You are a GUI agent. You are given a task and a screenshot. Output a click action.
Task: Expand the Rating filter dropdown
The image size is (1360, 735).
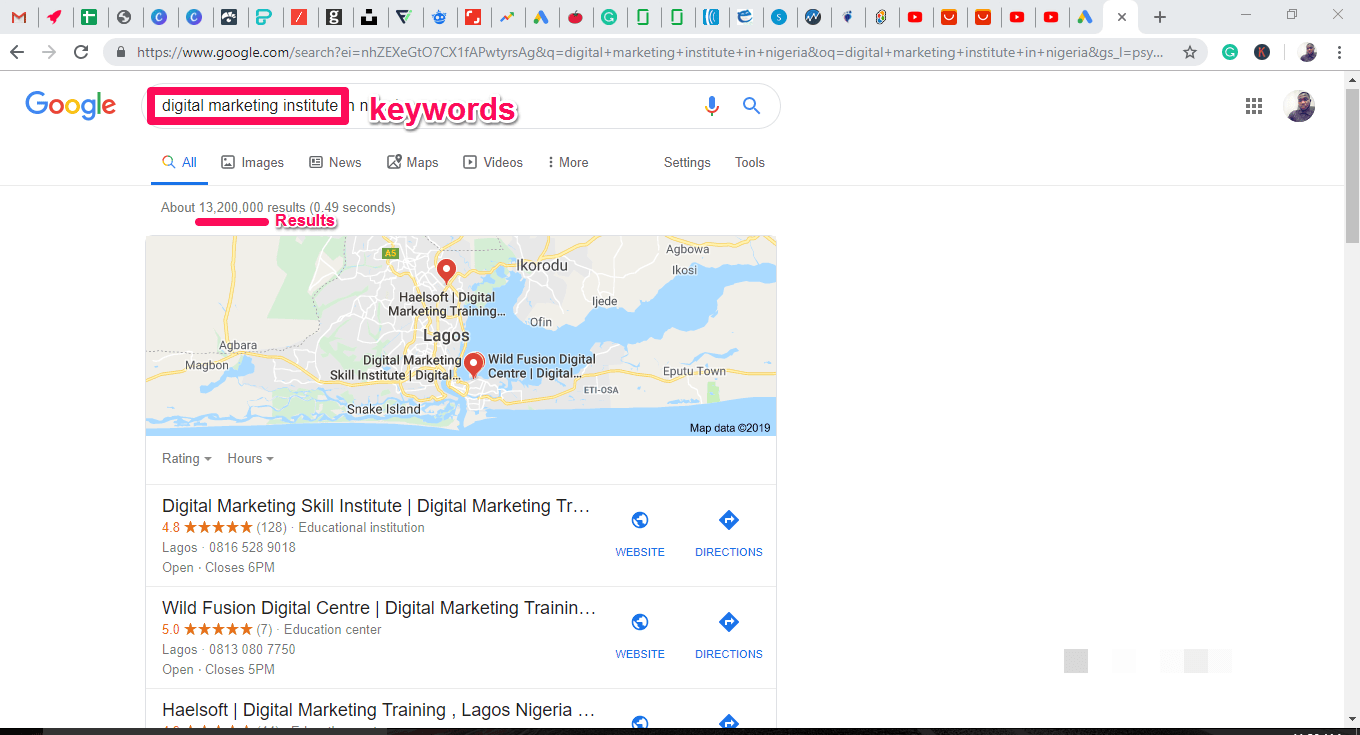click(x=186, y=459)
